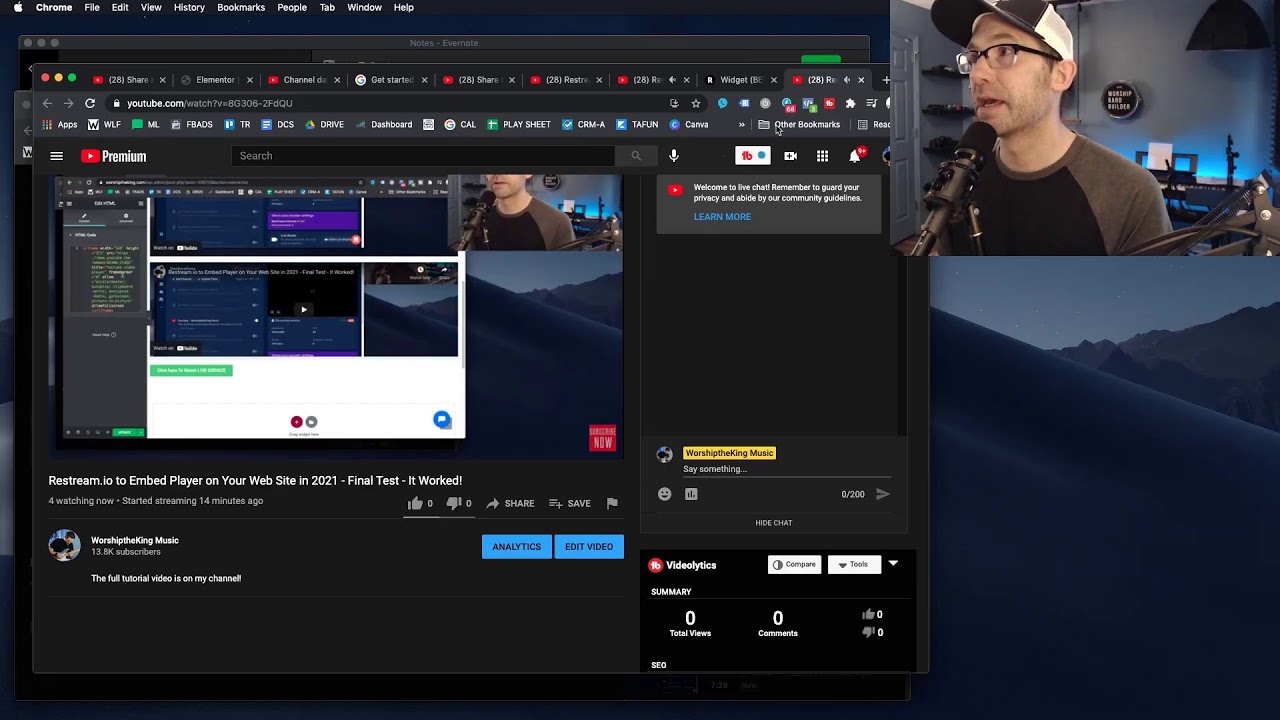Open Chrome extensions puzzle icon
Image resolution: width=1280 pixels, height=720 pixels.
click(850, 103)
